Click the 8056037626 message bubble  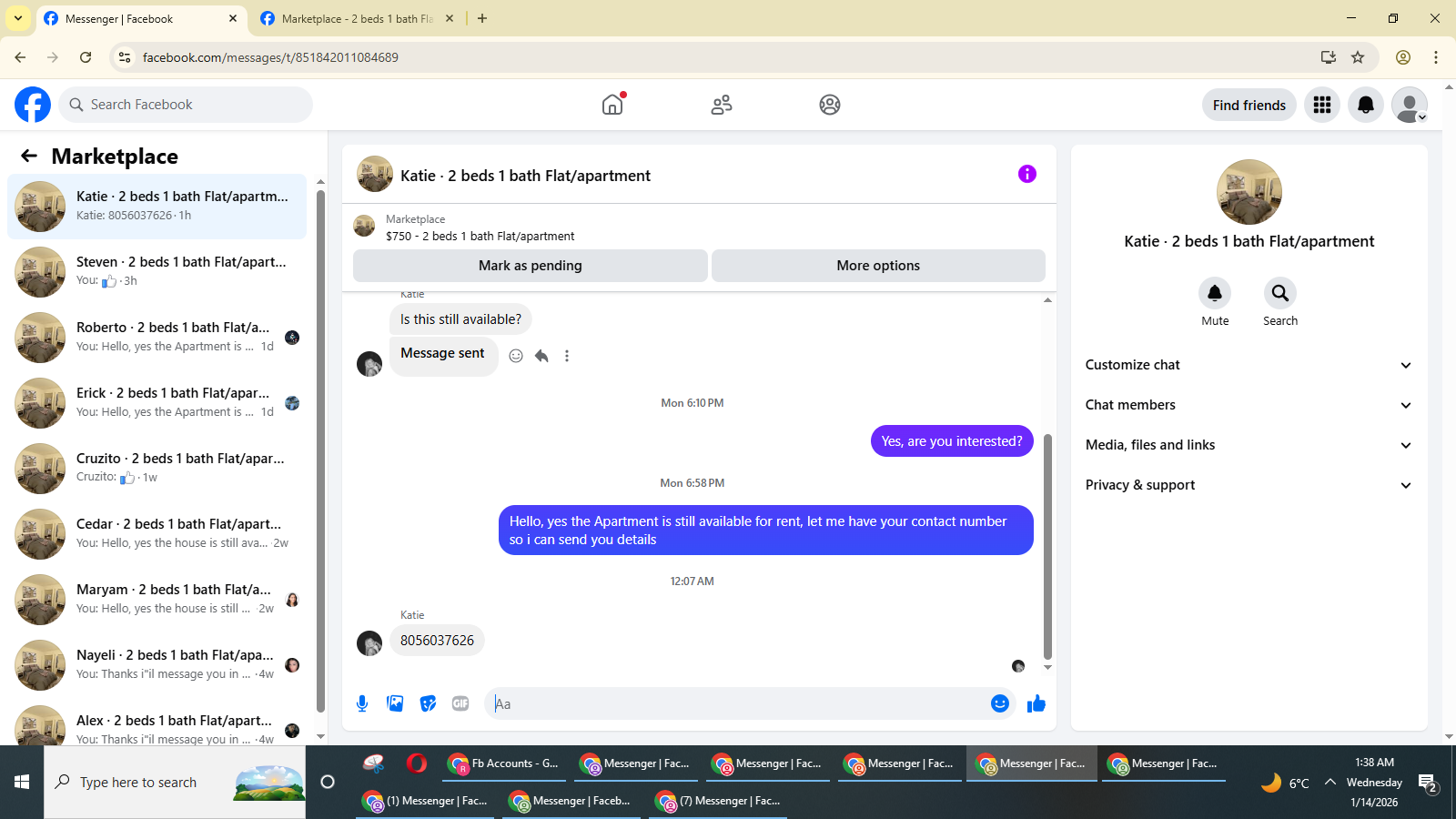pyautogui.click(x=437, y=641)
